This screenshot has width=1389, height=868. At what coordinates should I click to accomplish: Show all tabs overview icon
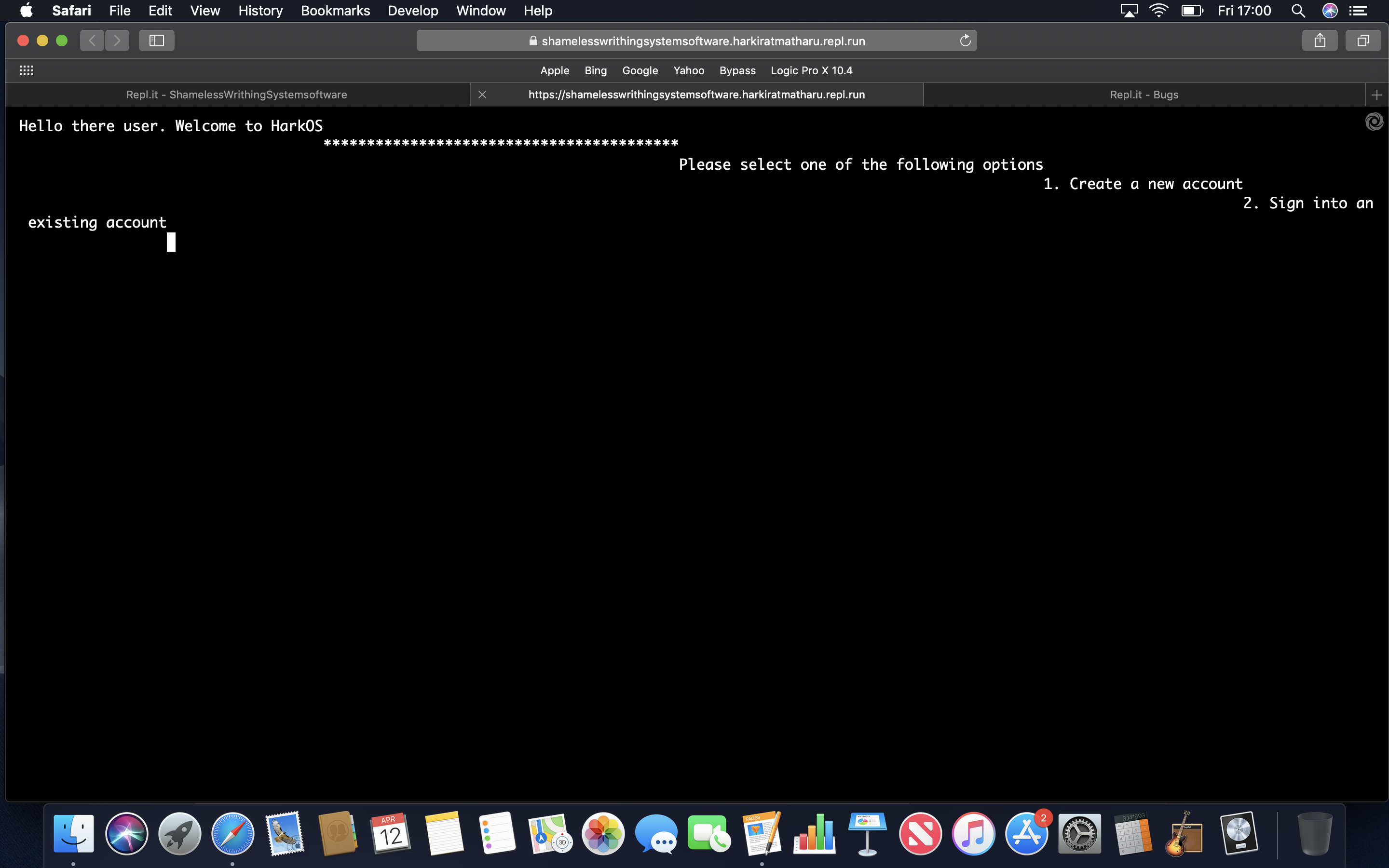[1363, 41]
